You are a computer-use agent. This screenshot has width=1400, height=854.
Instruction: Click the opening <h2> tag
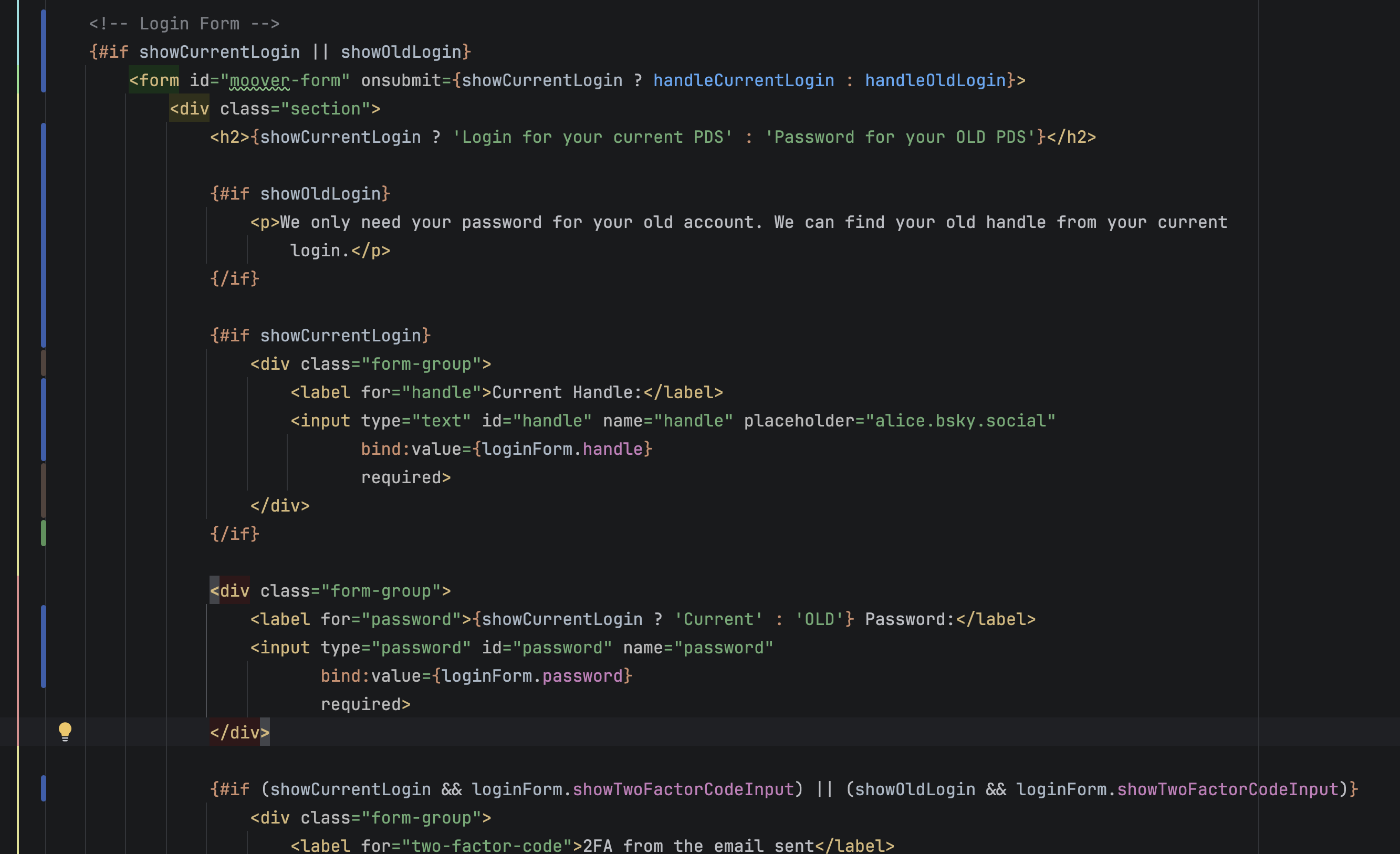coord(229,137)
